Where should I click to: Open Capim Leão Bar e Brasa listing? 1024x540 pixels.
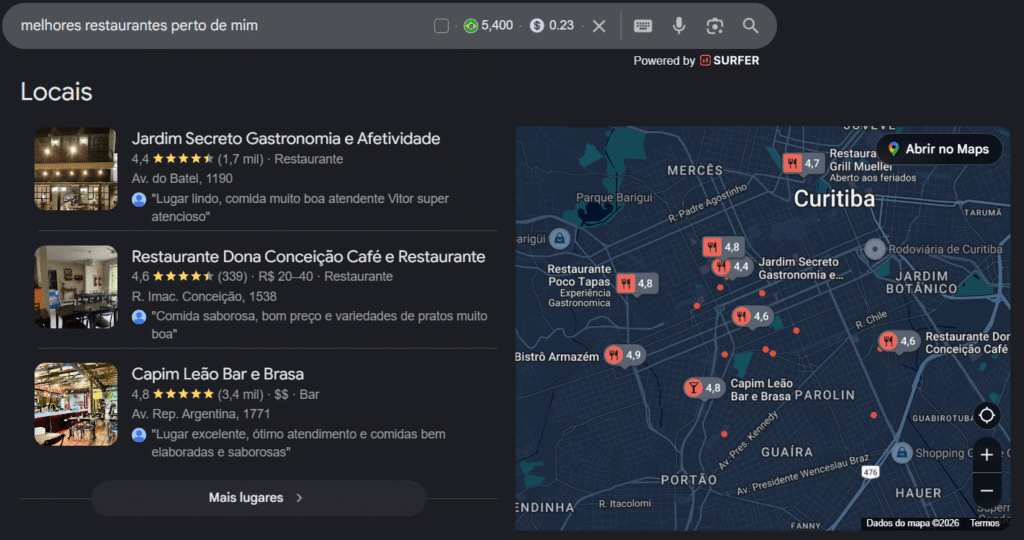pyautogui.click(x=217, y=374)
